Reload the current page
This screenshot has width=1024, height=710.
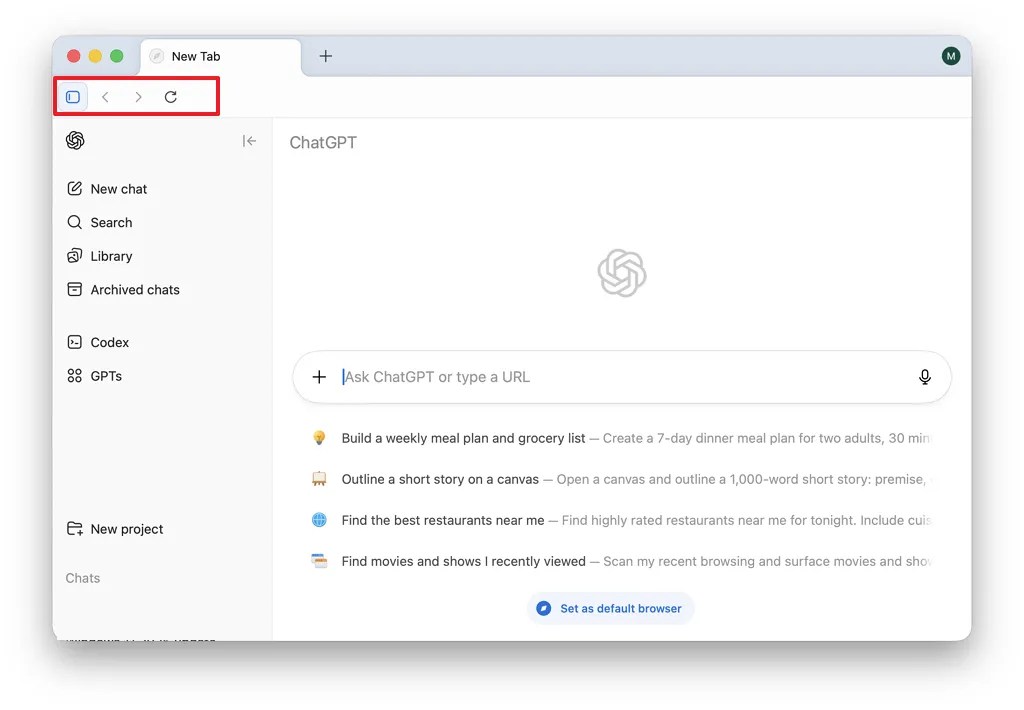coord(171,96)
